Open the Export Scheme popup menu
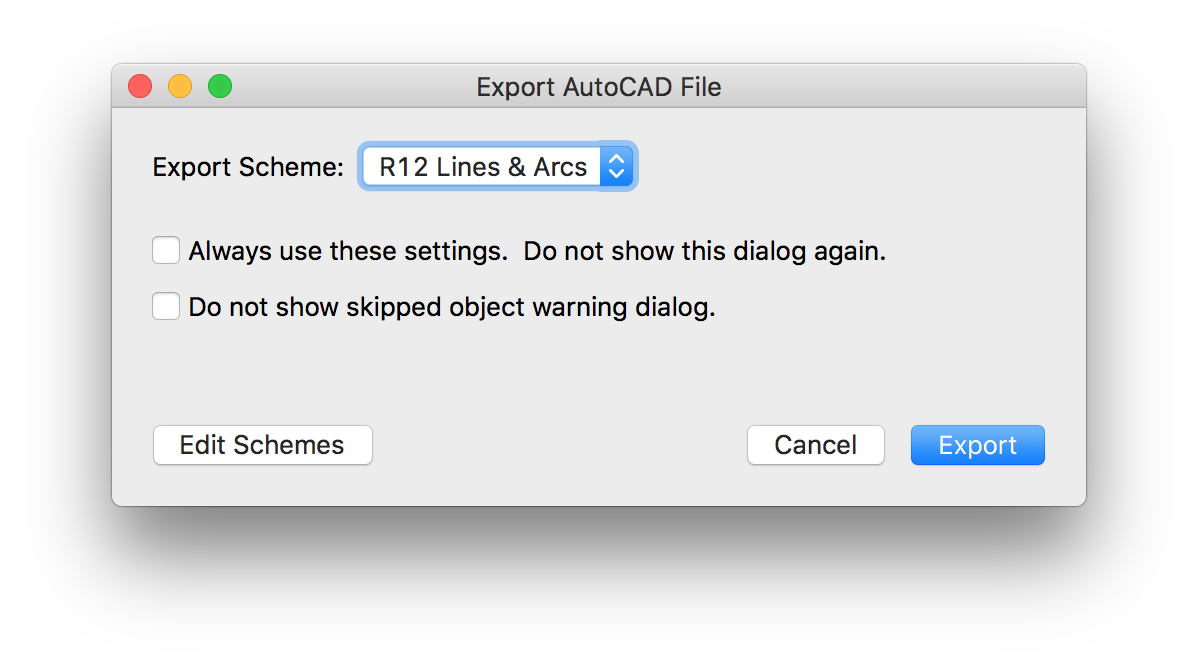The width and height of the screenshot is (1198, 666). tap(497, 167)
